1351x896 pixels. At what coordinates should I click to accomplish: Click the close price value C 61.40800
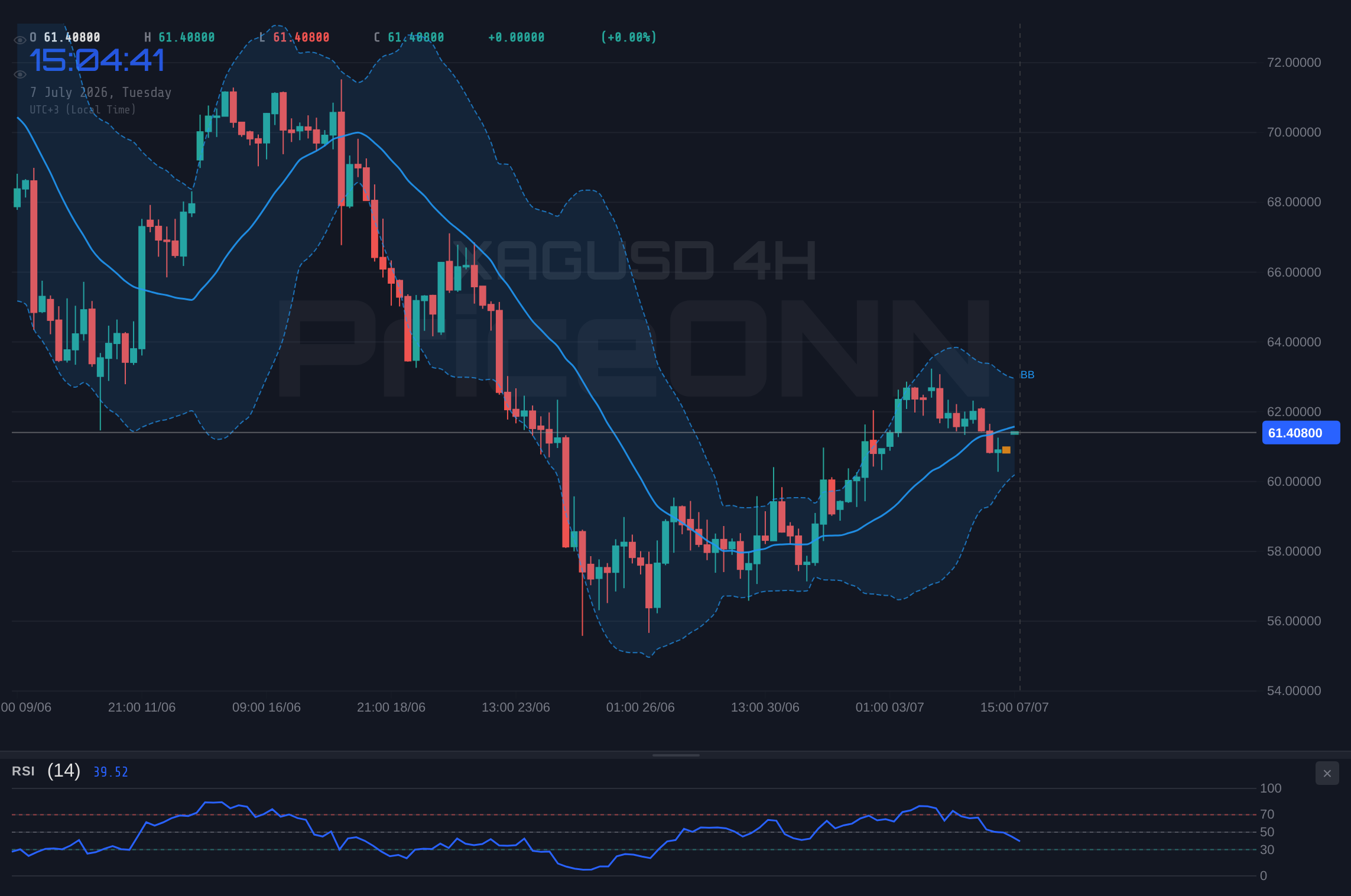tap(409, 38)
